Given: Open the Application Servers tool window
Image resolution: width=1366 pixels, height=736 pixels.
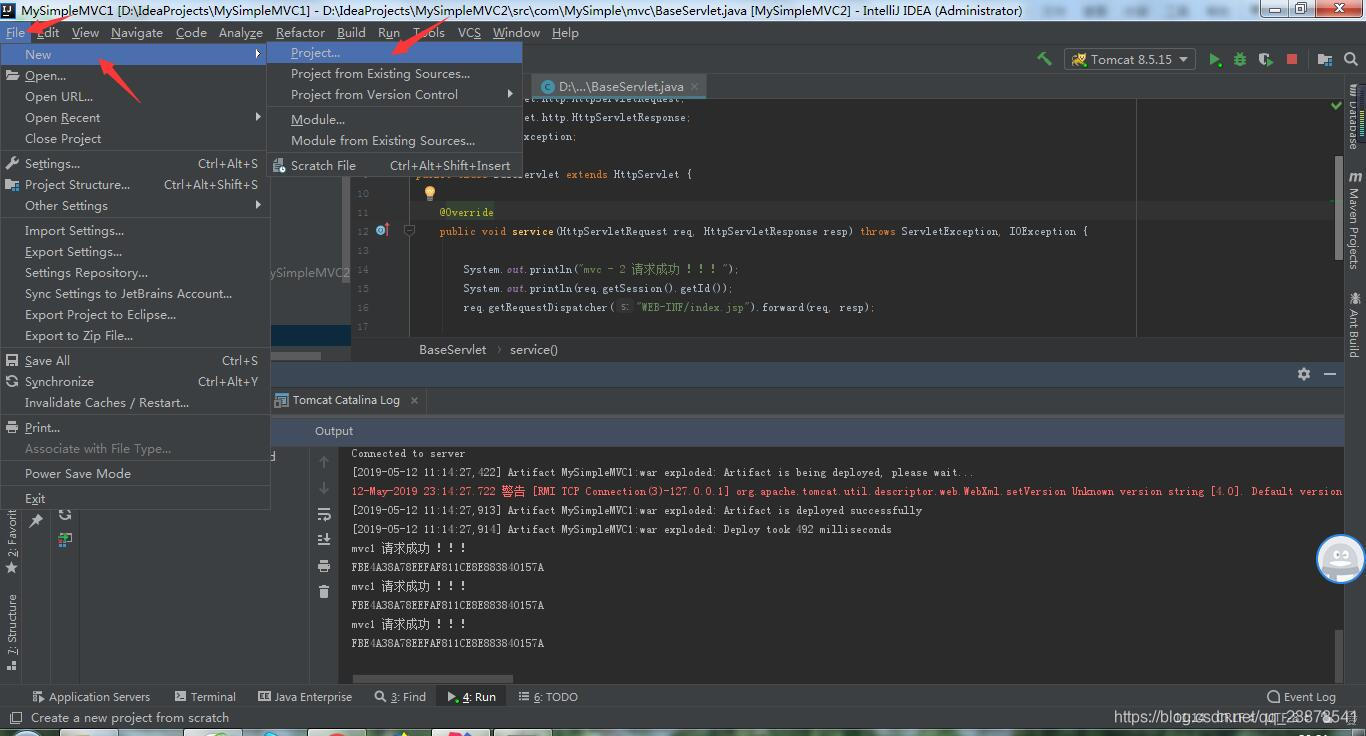Looking at the screenshot, I should tap(91, 697).
